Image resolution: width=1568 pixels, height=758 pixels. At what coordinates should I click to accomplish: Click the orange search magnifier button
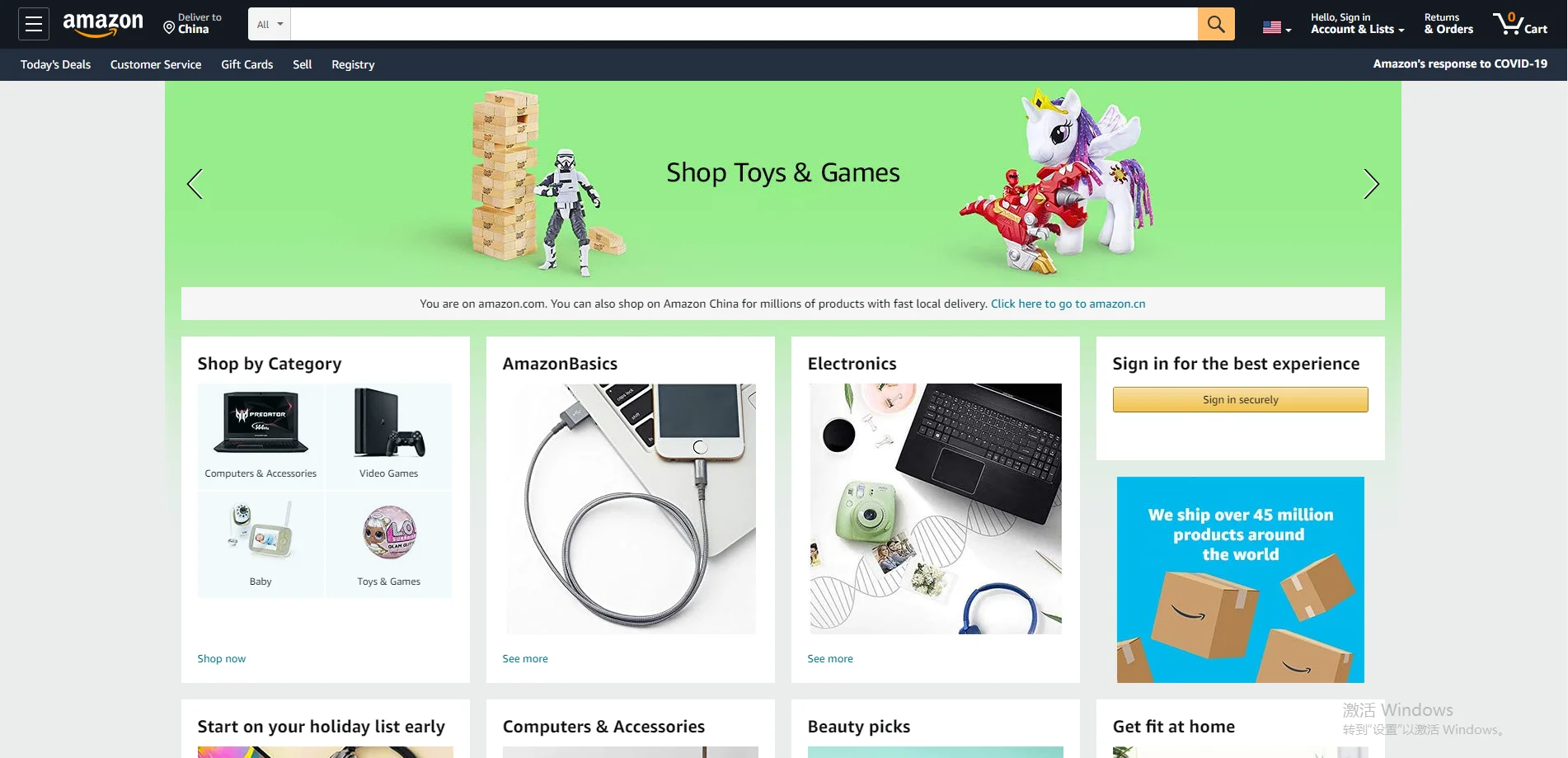pyautogui.click(x=1216, y=24)
